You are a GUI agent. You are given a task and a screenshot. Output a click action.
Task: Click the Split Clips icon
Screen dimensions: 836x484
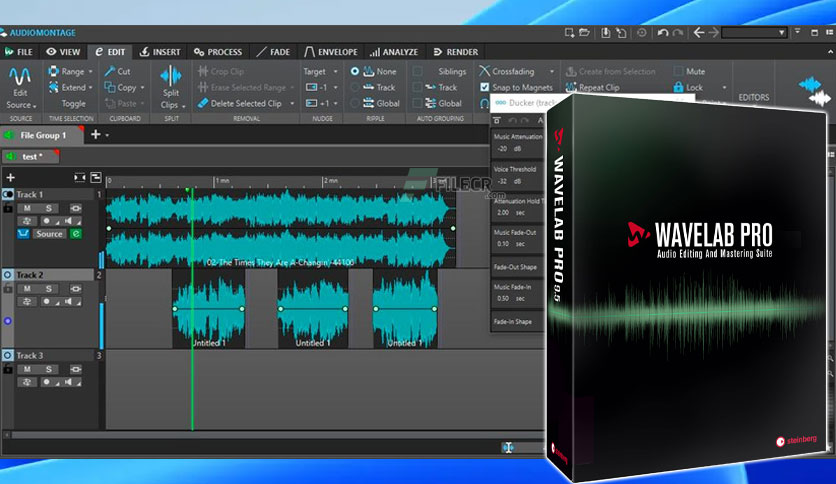171,76
